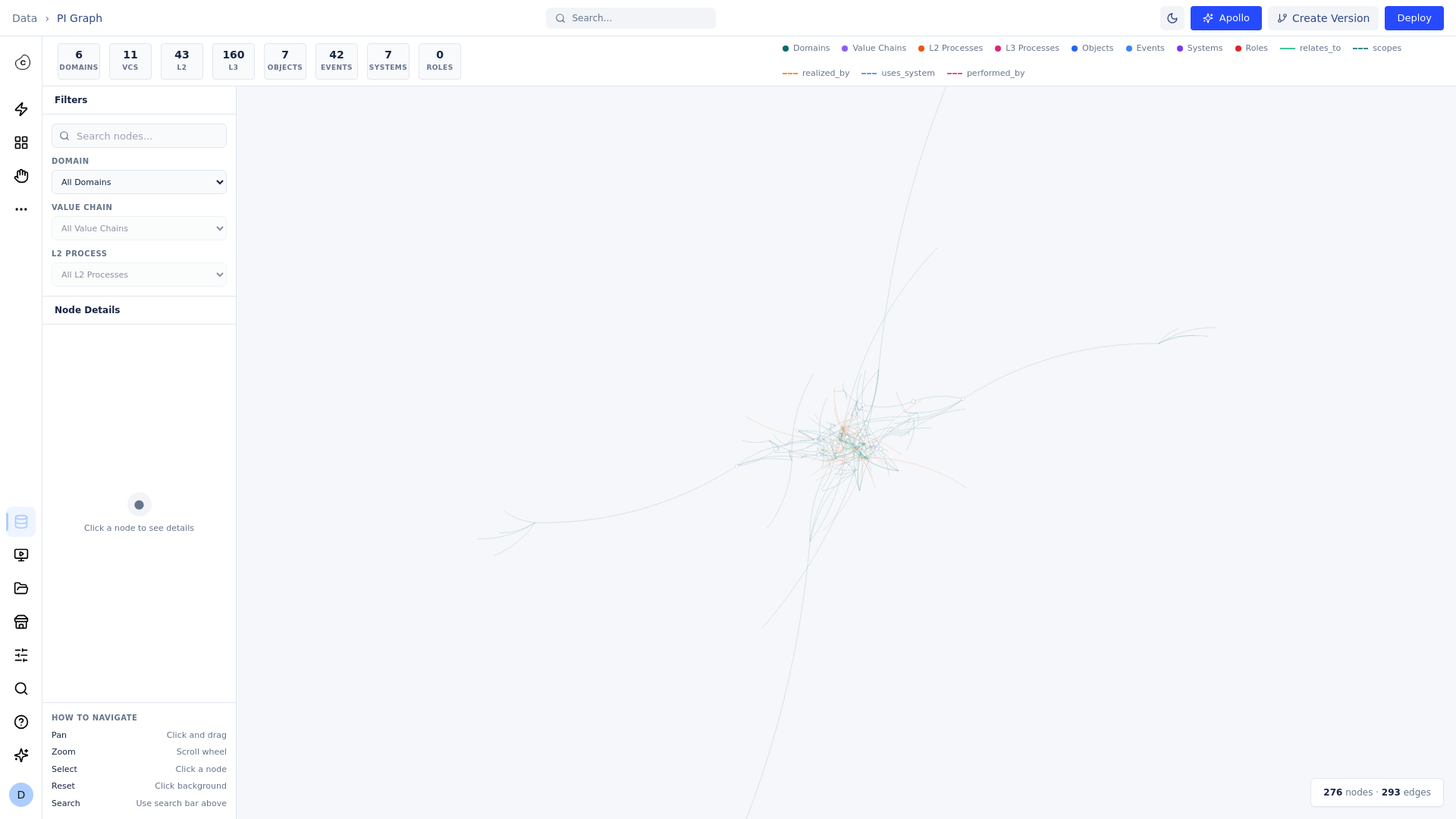Open the All L2 Processes dropdown

139,275
